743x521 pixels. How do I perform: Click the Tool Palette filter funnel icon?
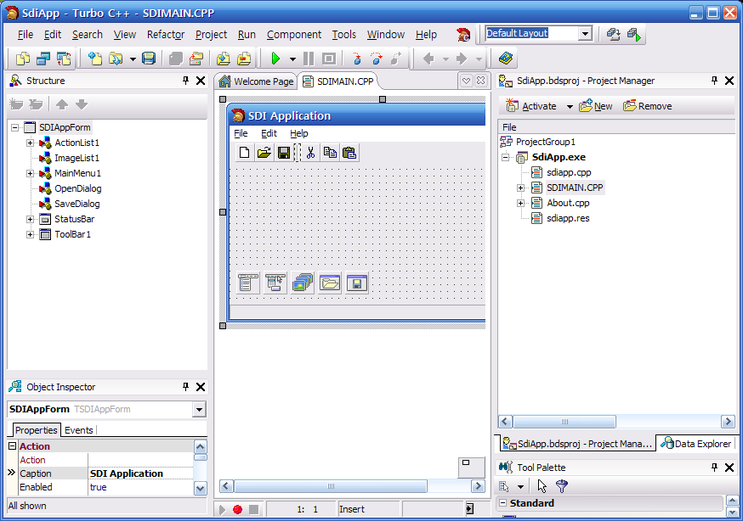tap(562, 486)
